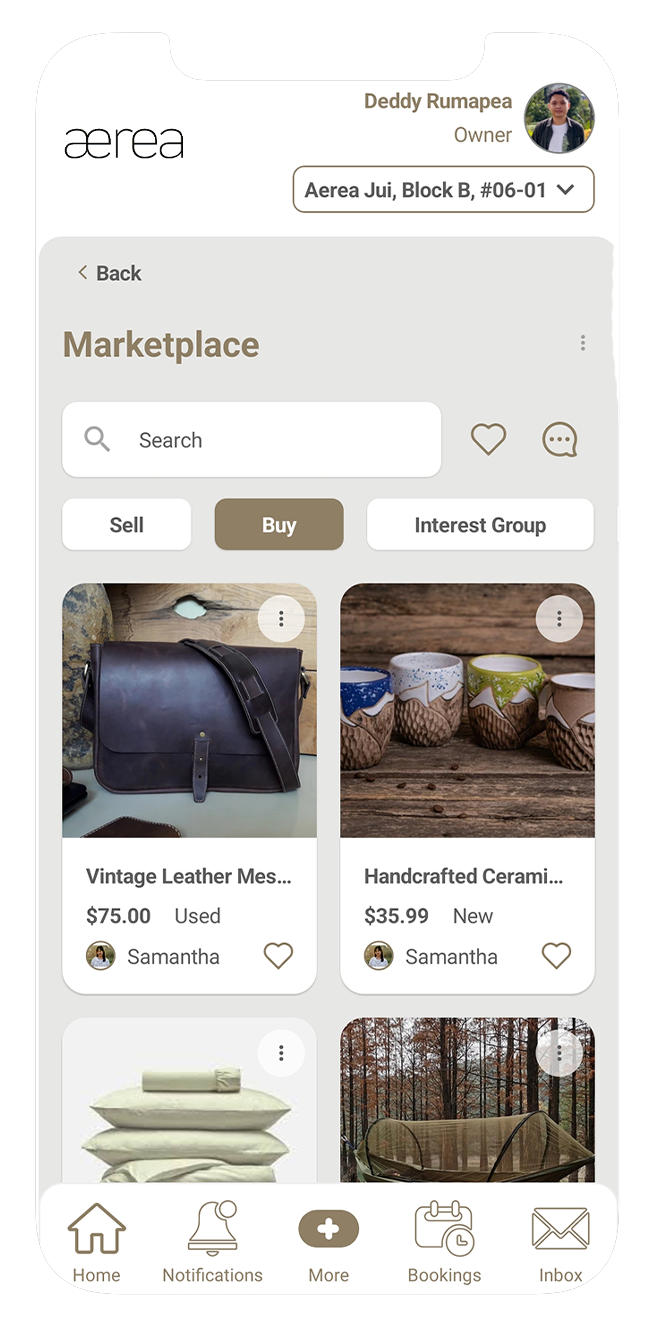The height and width of the screenshot is (1326, 656).
Task: Open the Marketplace overflow menu dots
Action: click(583, 343)
